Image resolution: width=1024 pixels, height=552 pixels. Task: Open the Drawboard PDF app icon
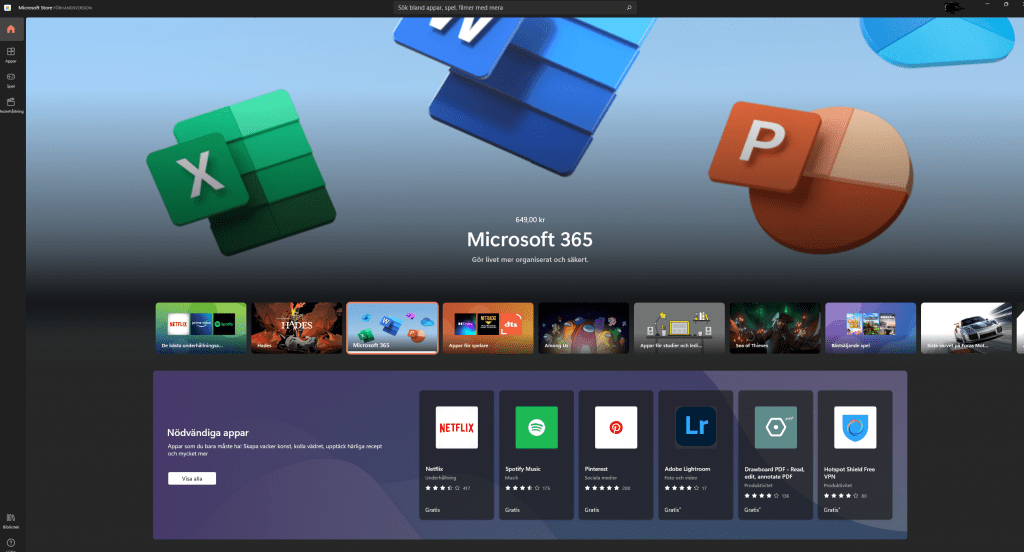(x=775, y=427)
